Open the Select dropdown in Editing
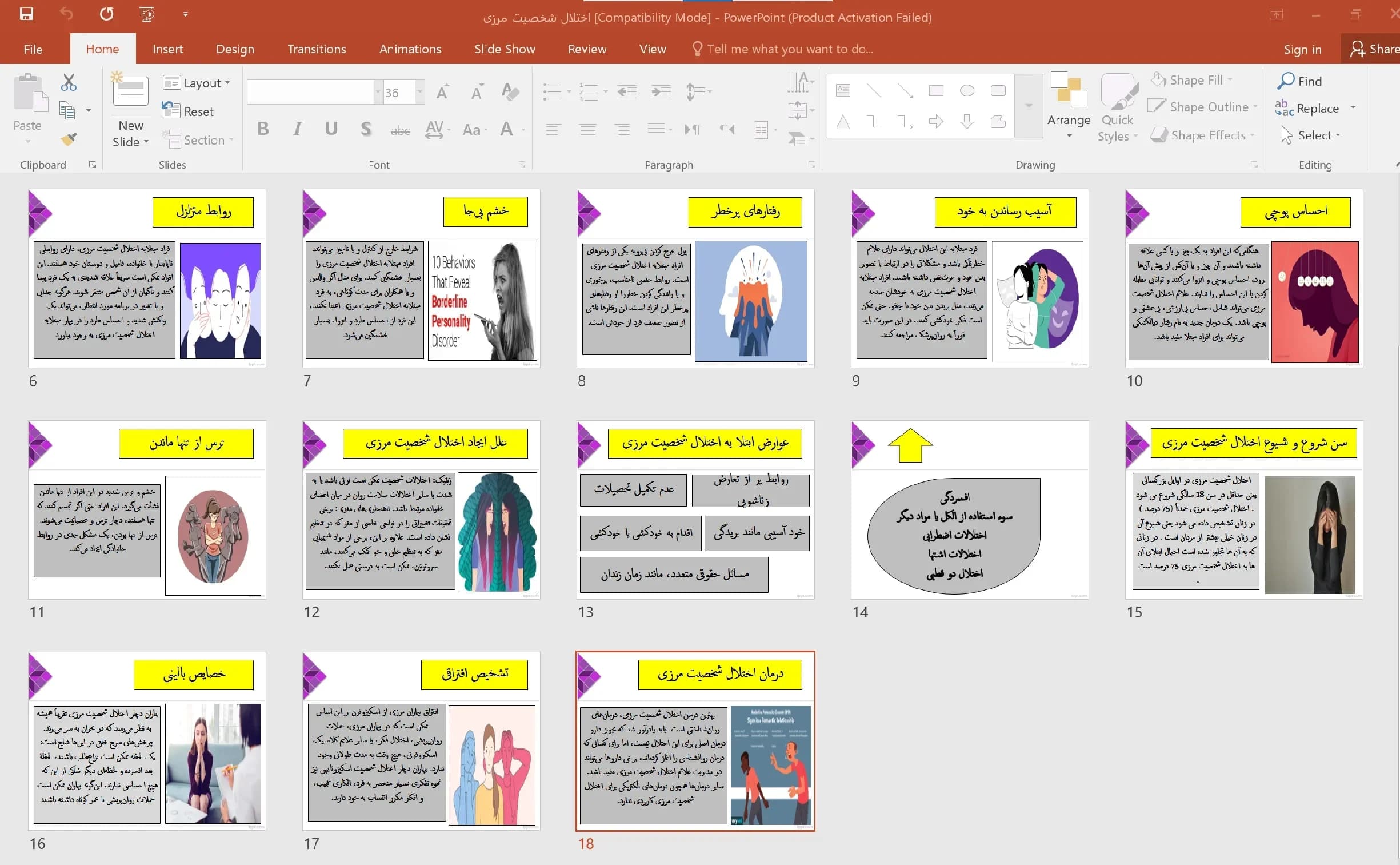This screenshot has height=865, width=1400. tap(1311, 135)
